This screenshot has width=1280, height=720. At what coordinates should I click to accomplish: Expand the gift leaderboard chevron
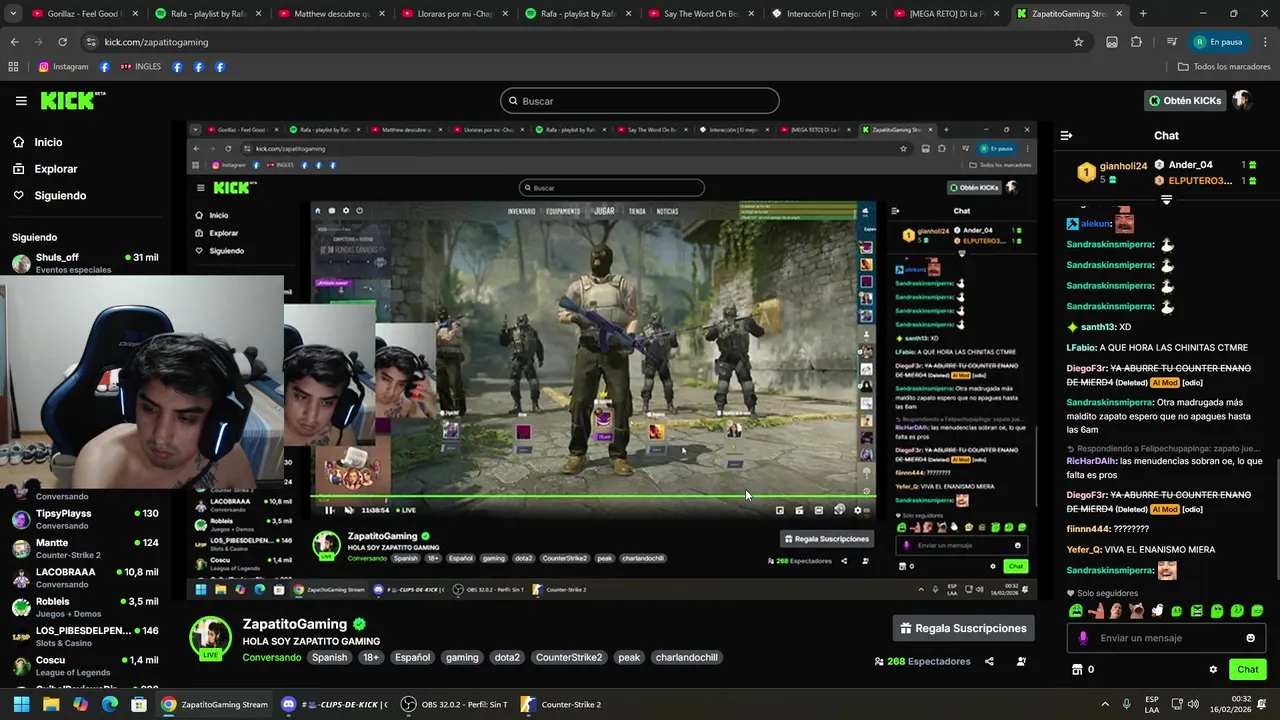pos(1166,200)
